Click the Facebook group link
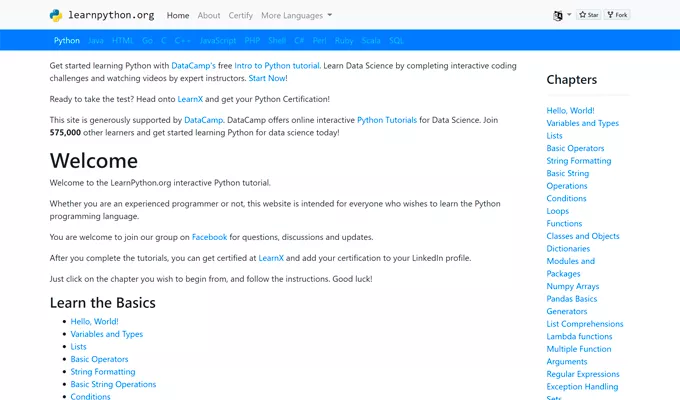680x400 pixels. tap(209, 237)
